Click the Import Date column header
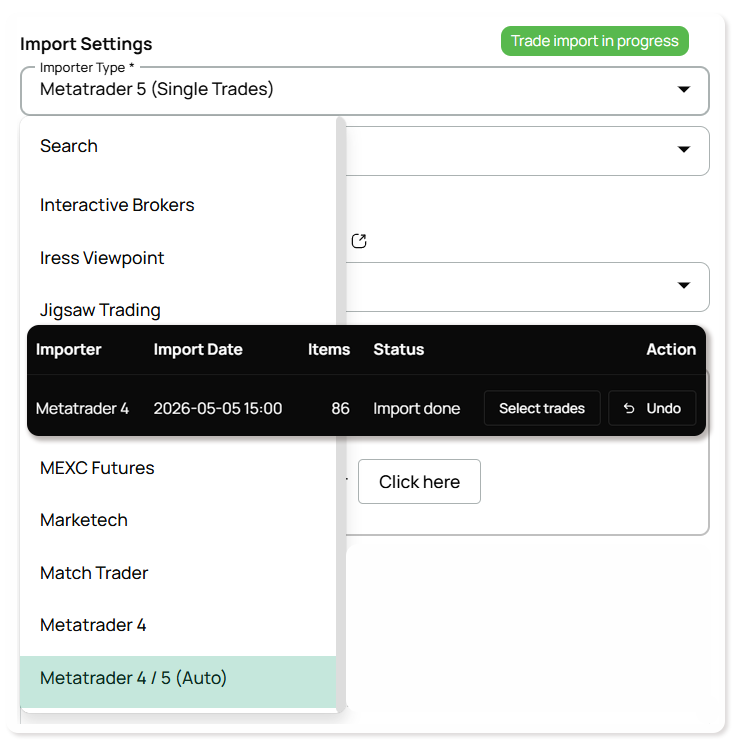 click(198, 349)
